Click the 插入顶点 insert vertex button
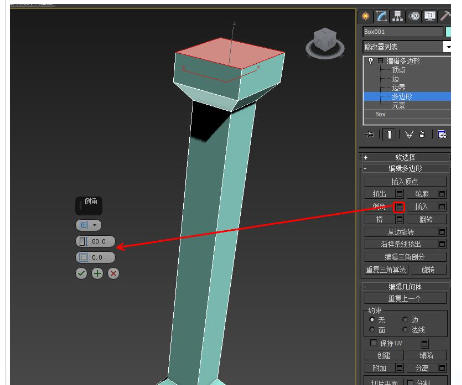Viewport: 462px width, 385px height. tap(405, 181)
